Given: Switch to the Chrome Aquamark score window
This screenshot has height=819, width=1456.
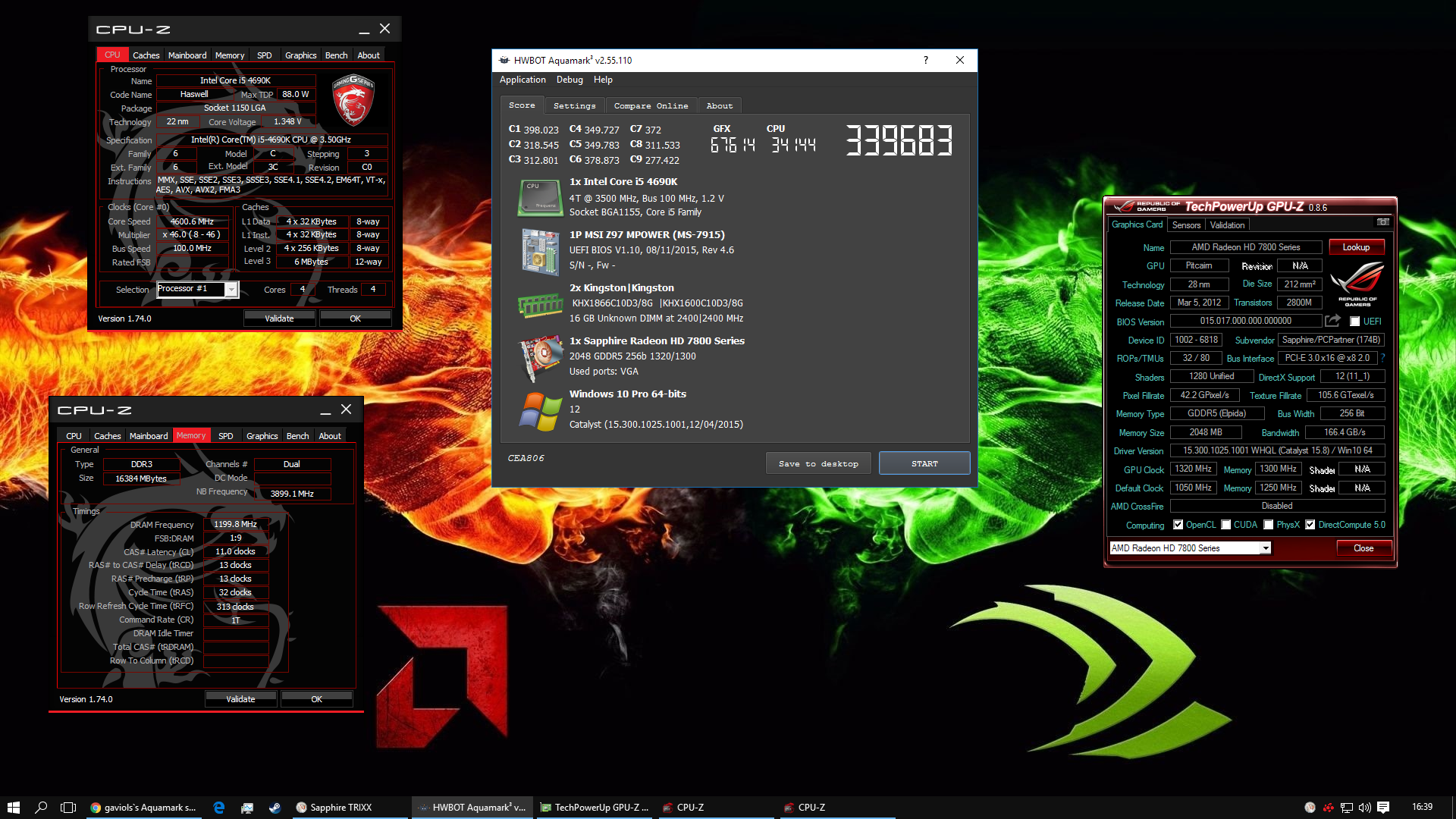Looking at the screenshot, I should coord(144,808).
